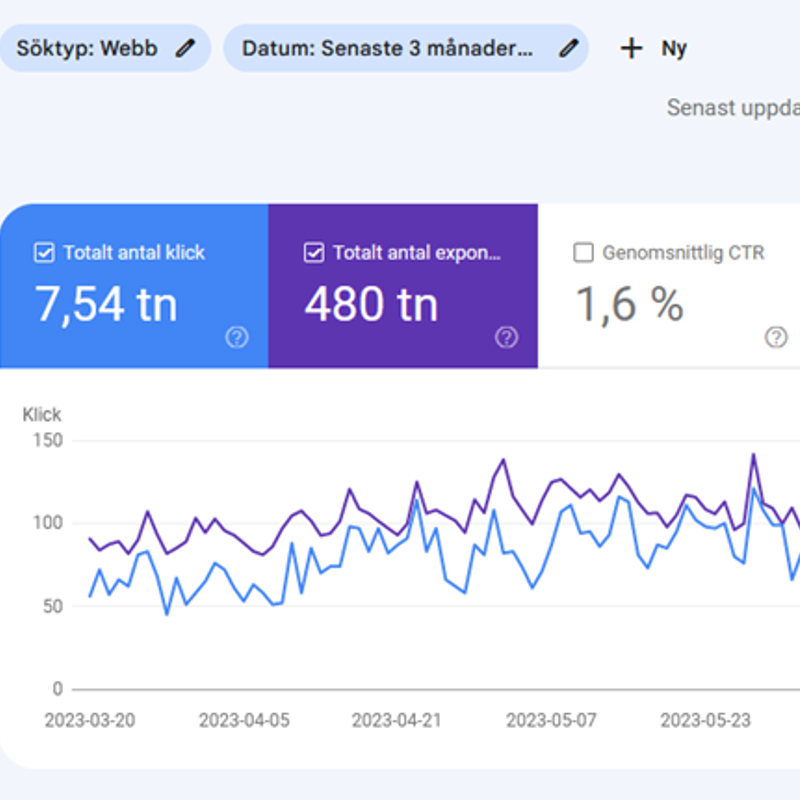Click the pencil icon on Söktyp filter
800x800 pixels.
pos(185,48)
